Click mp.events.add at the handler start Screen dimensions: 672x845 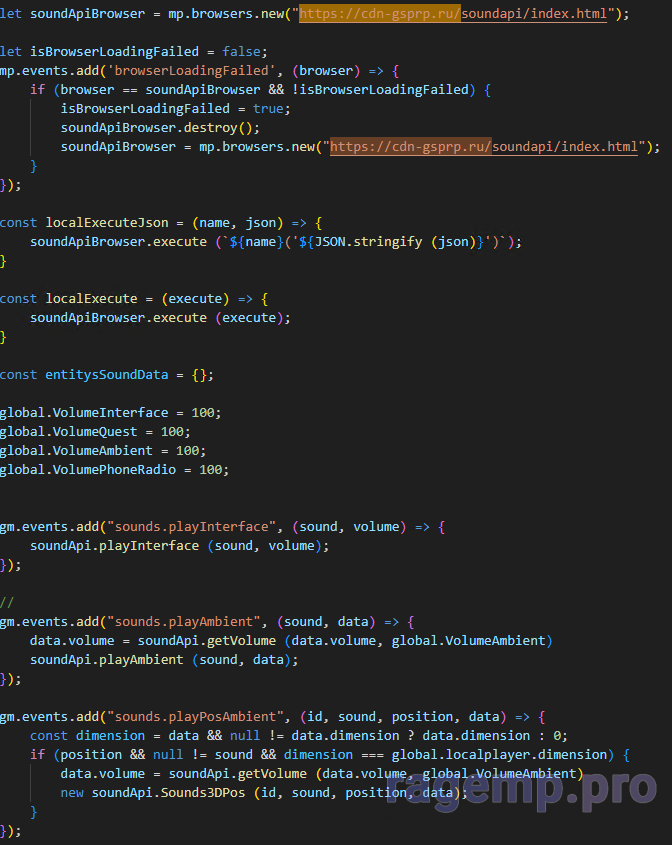click(49, 71)
